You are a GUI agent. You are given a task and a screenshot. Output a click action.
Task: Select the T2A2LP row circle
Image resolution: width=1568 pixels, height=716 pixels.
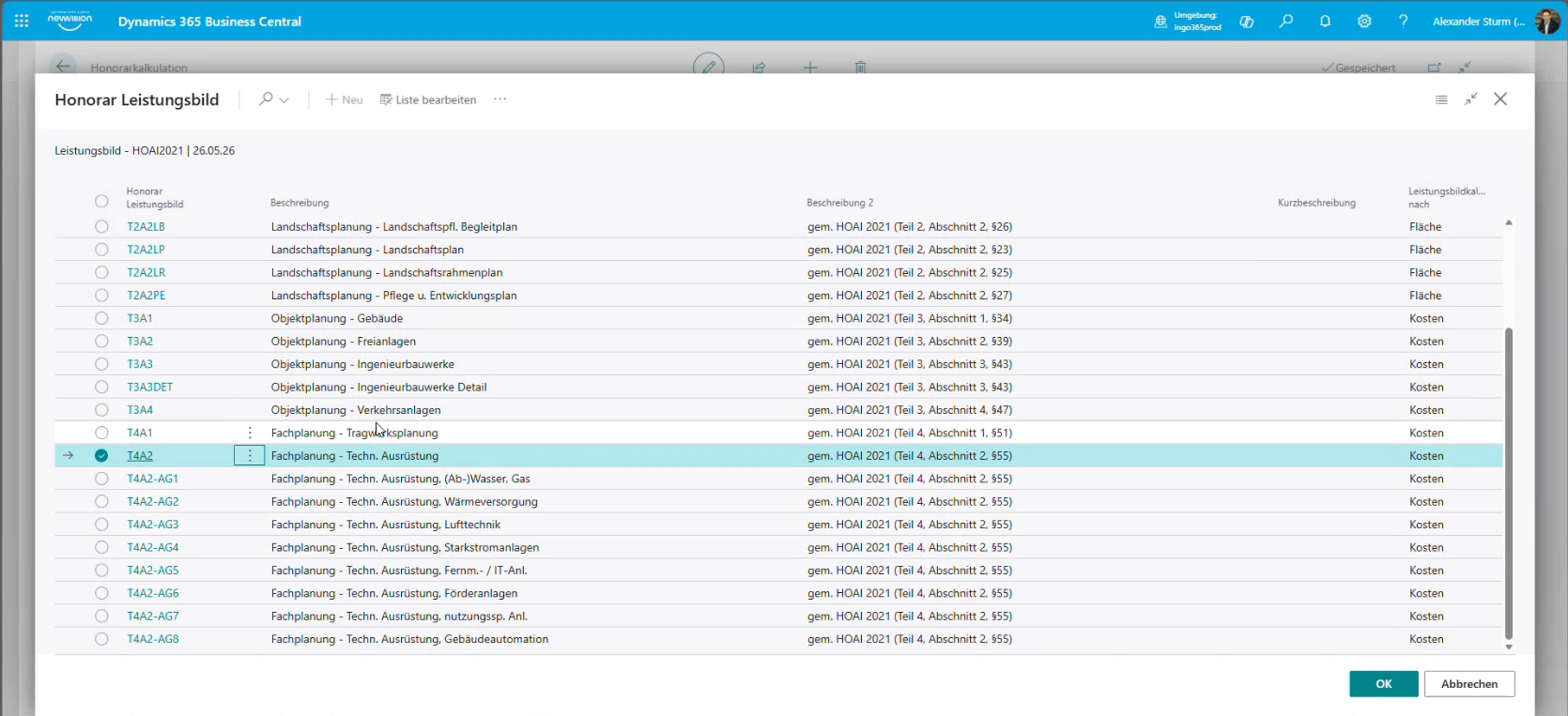101,250
